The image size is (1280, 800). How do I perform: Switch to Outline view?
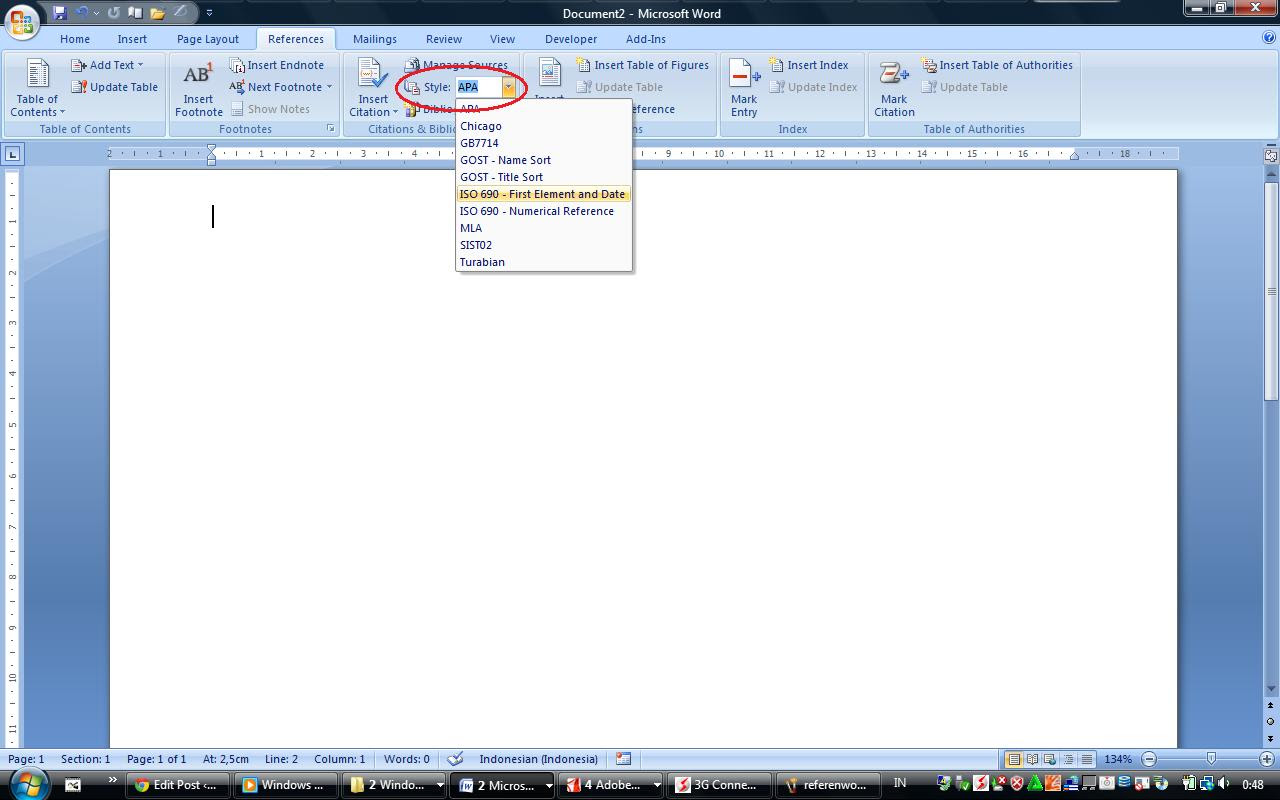pos(1068,759)
